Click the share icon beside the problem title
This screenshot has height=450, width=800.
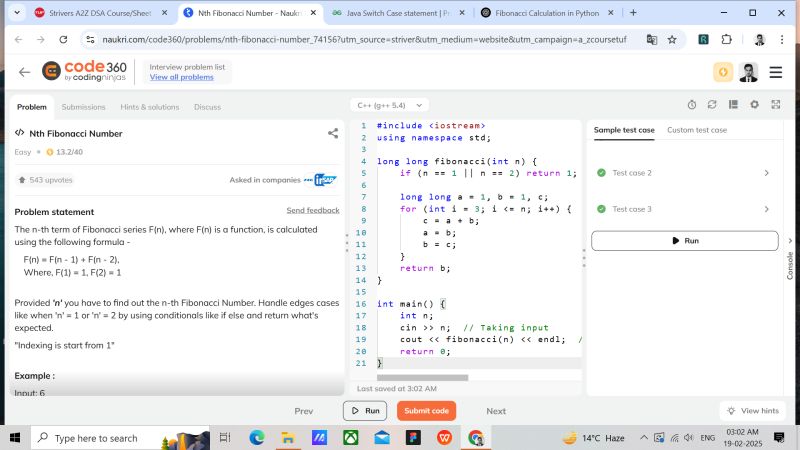pos(333,133)
